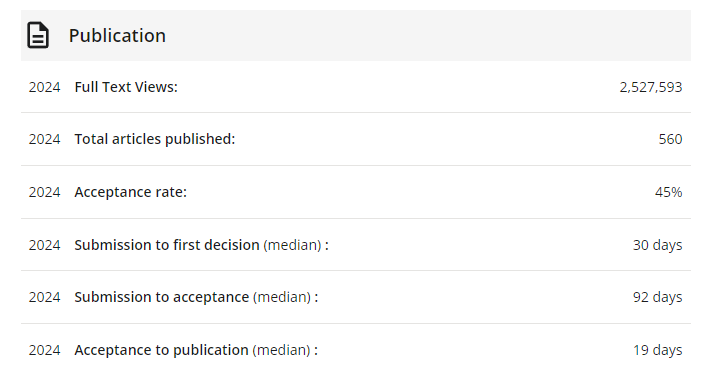The image size is (705, 391).
Task: Click 2024 beside Acceptance to publication
Action: pos(45,350)
